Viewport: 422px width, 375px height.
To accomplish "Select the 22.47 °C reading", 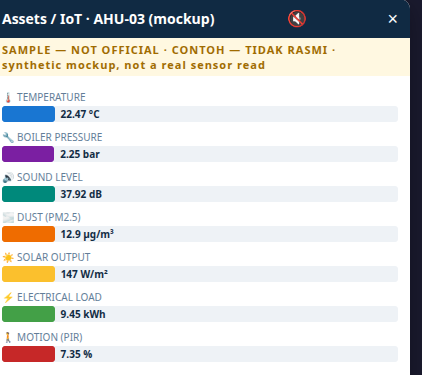I will [80, 114].
